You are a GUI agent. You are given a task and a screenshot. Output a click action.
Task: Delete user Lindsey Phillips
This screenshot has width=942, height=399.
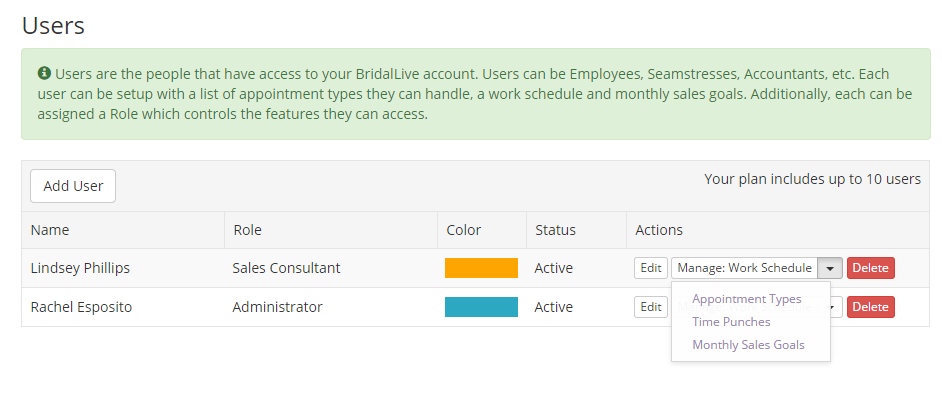(x=871, y=268)
